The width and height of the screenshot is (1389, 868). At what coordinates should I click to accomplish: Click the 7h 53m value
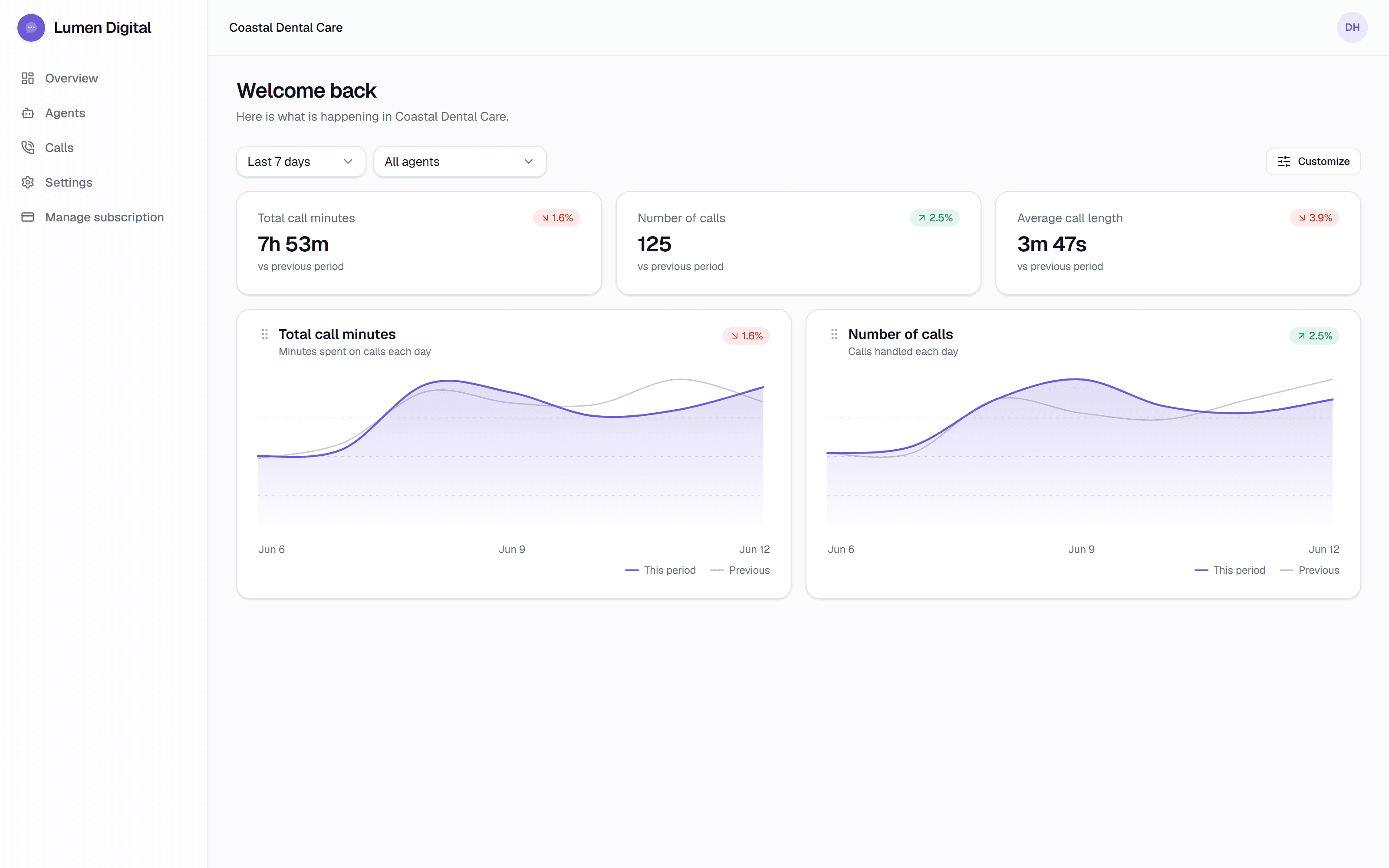[x=293, y=244]
